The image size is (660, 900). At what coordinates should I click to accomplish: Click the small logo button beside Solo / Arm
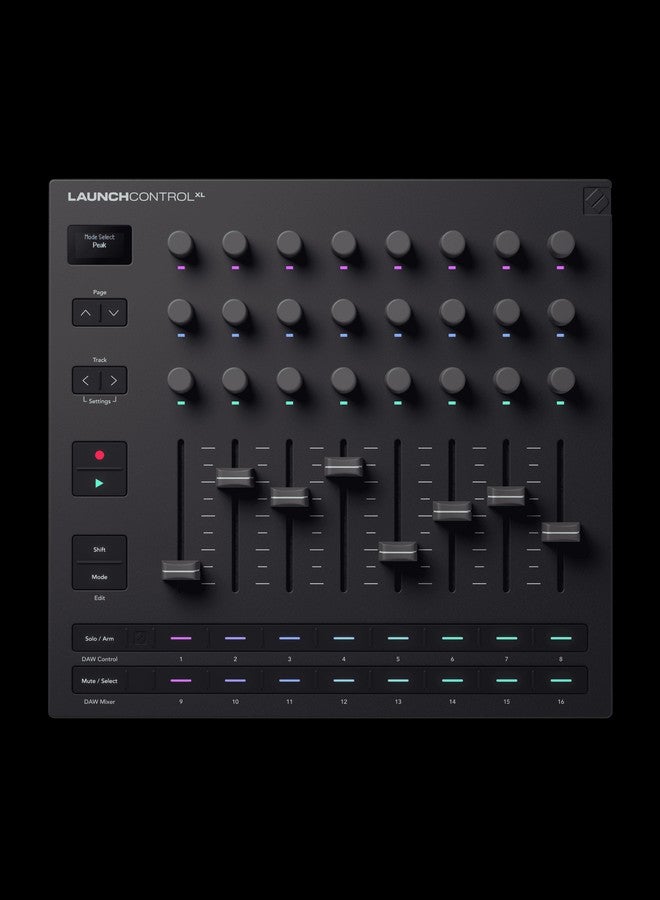pos(141,638)
